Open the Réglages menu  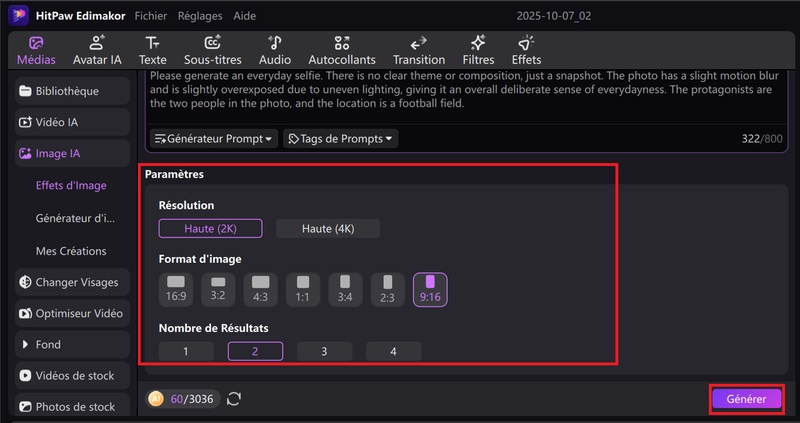200,16
